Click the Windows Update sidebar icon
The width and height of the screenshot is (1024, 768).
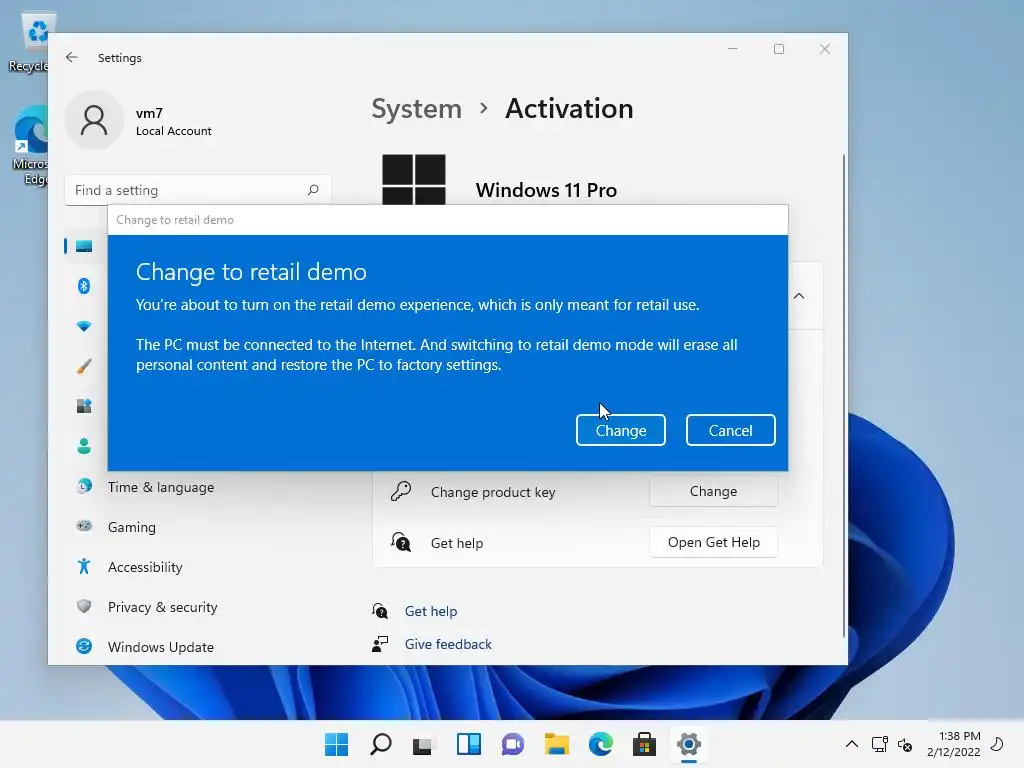coord(84,647)
